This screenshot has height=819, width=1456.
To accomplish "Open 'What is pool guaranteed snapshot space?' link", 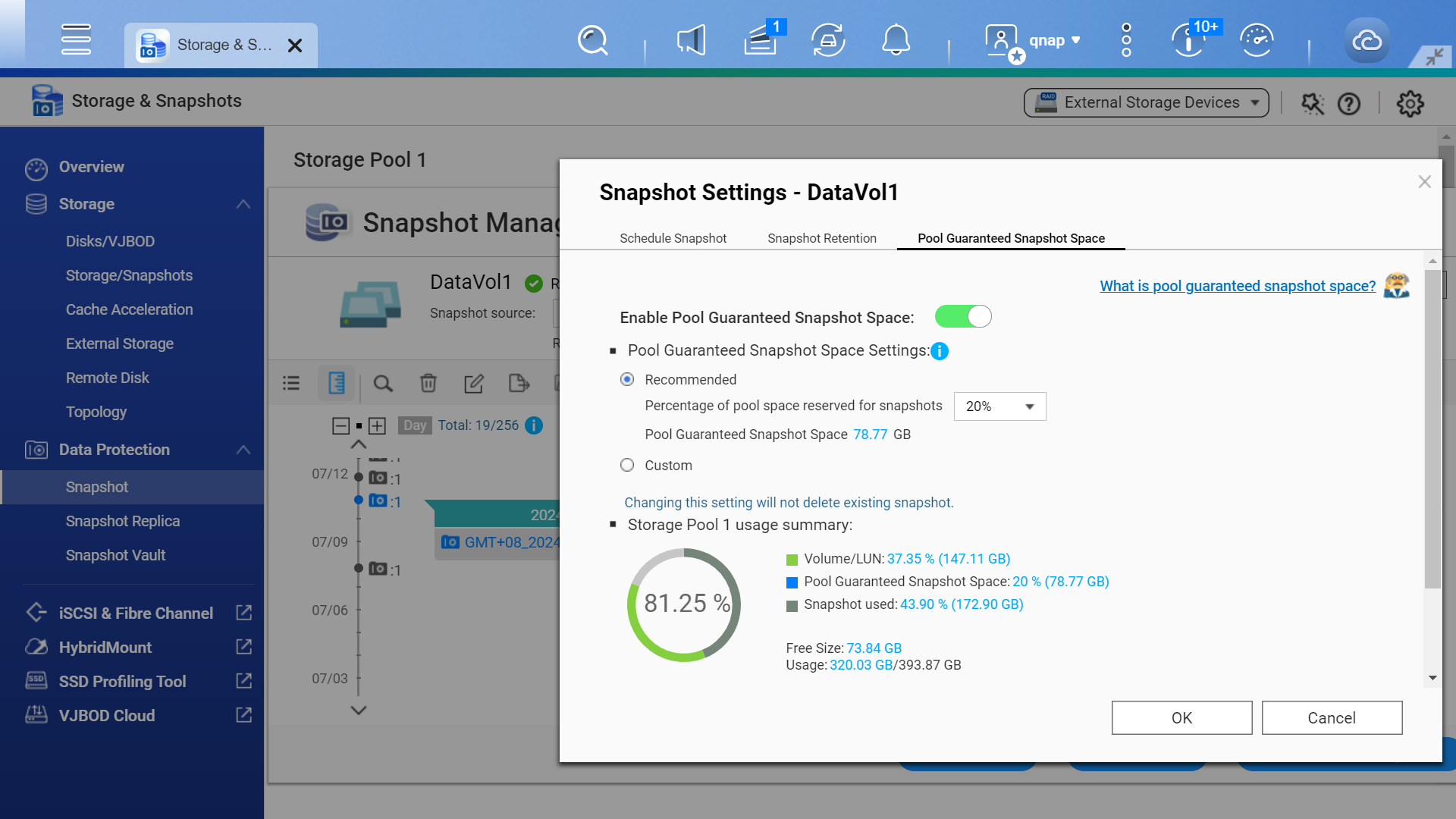I will 1238,286.
